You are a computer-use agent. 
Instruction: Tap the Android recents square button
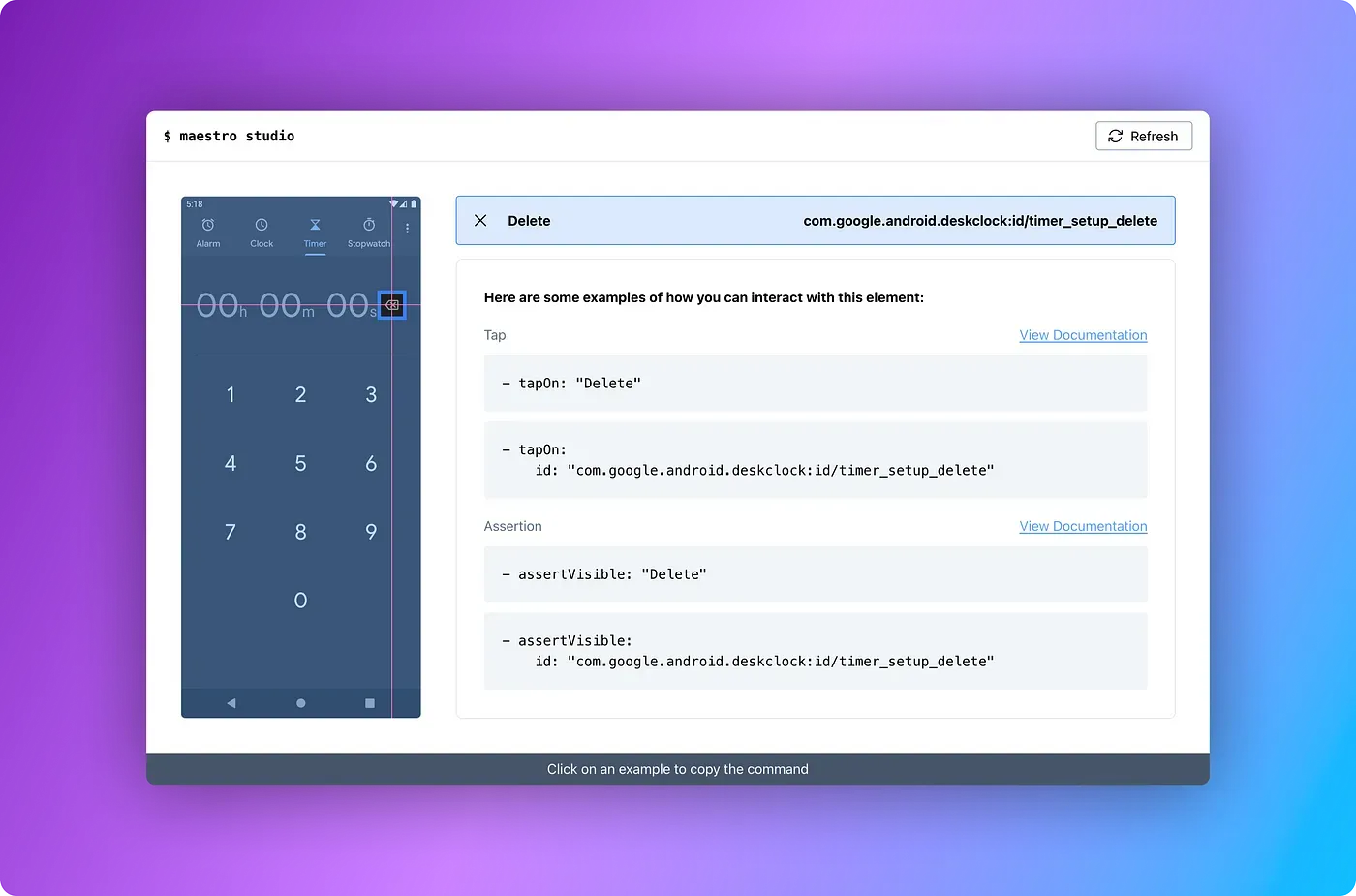[x=369, y=702]
